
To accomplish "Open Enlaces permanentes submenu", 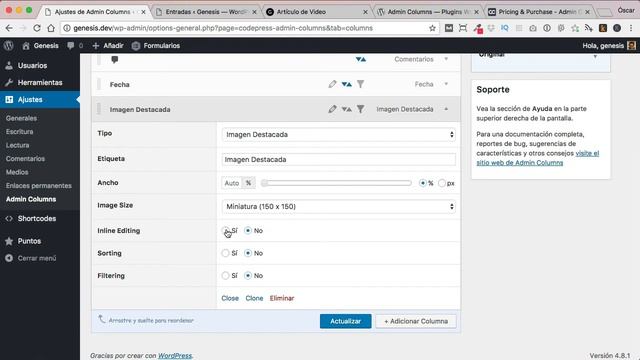I will 39,186.
